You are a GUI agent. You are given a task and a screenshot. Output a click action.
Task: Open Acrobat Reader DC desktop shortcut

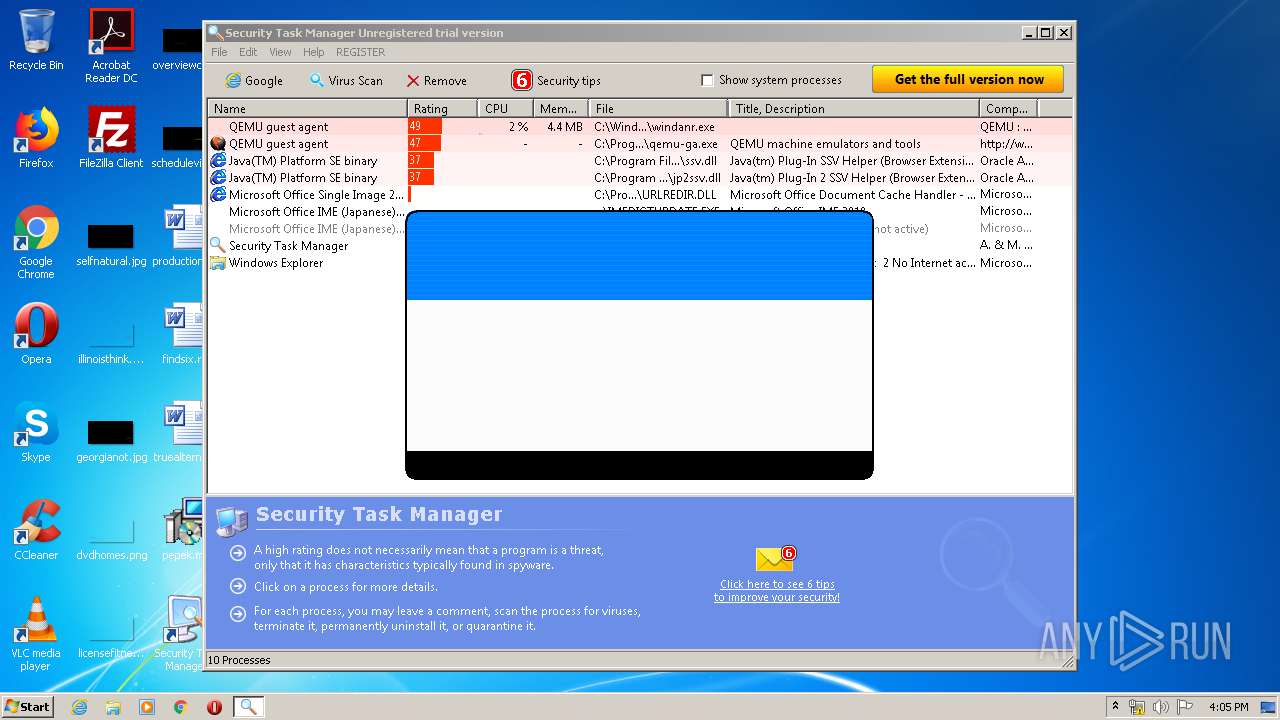click(111, 46)
